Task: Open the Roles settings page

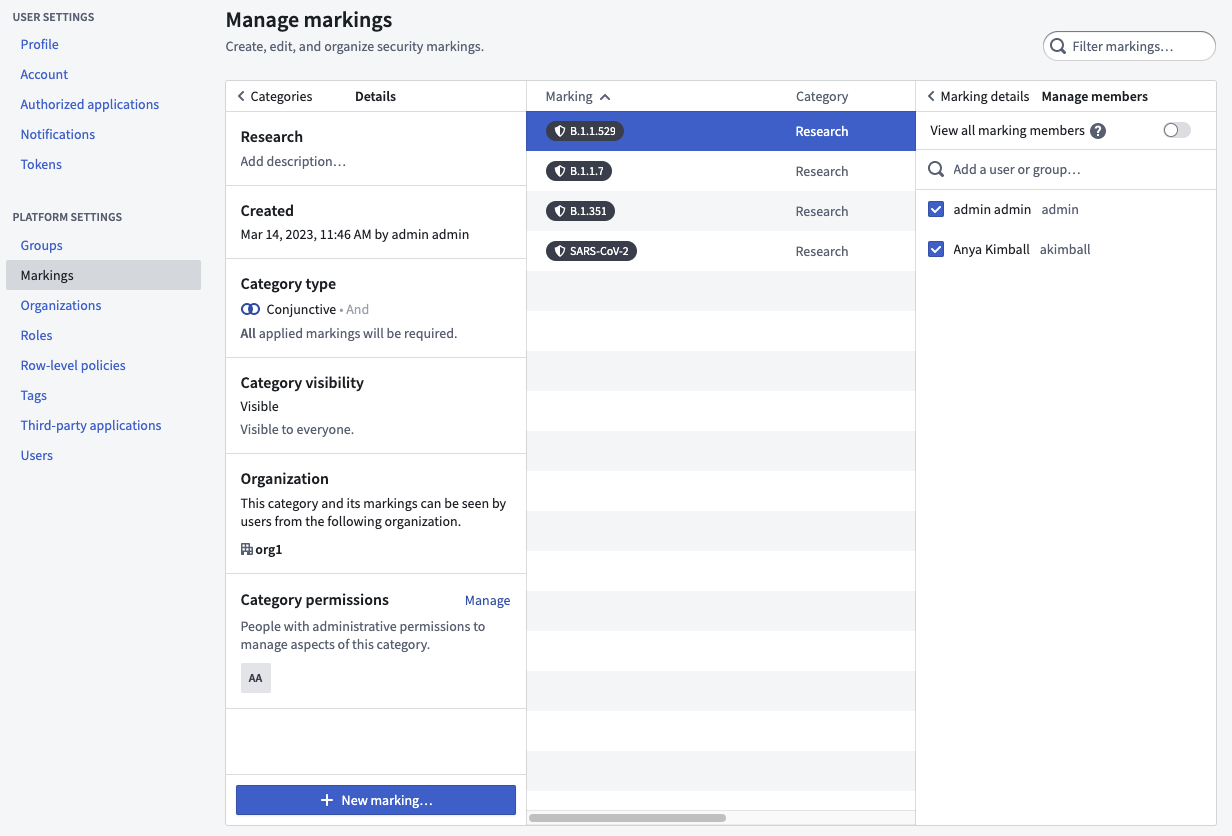Action: tap(37, 335)
